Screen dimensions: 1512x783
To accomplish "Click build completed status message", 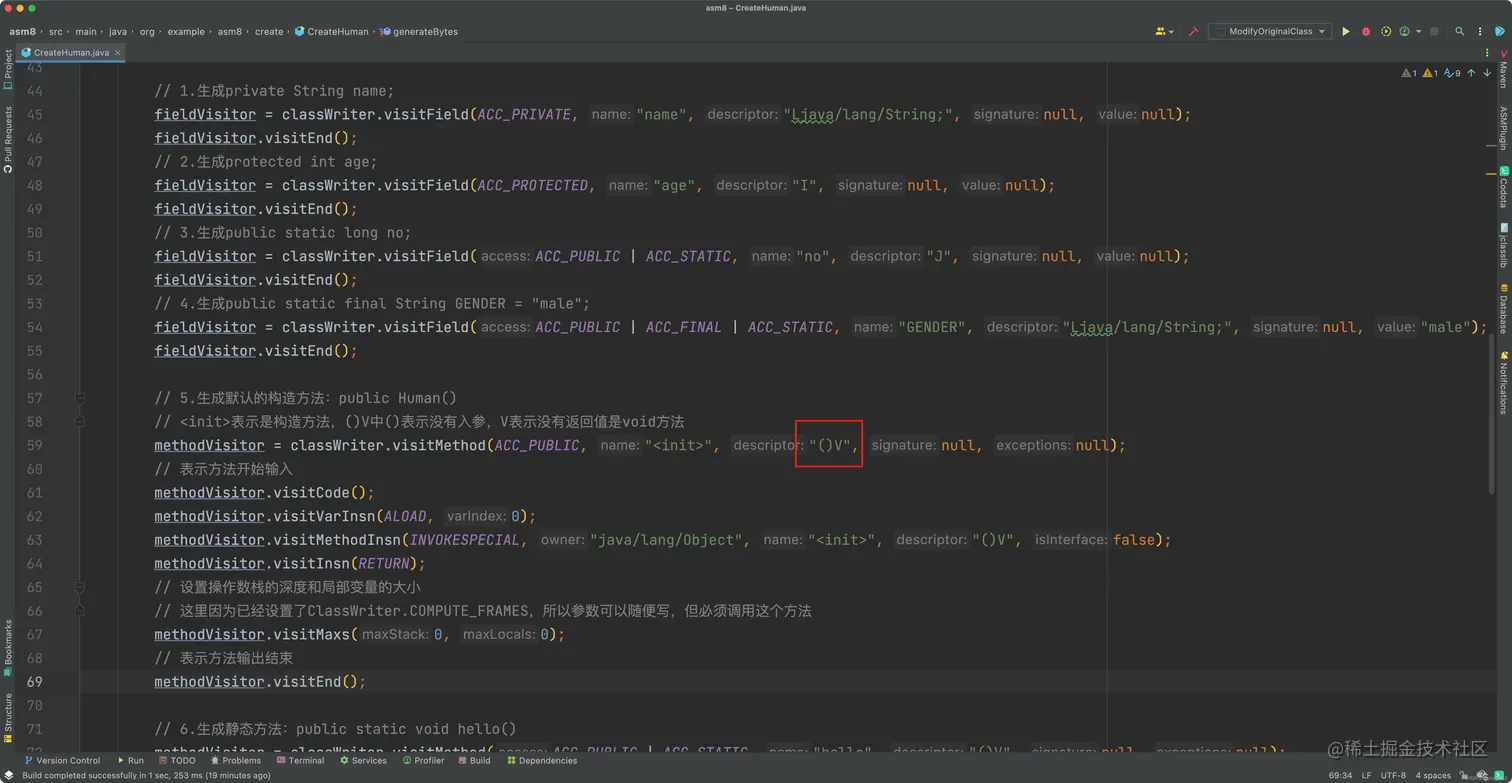I will tap(146, 775).
